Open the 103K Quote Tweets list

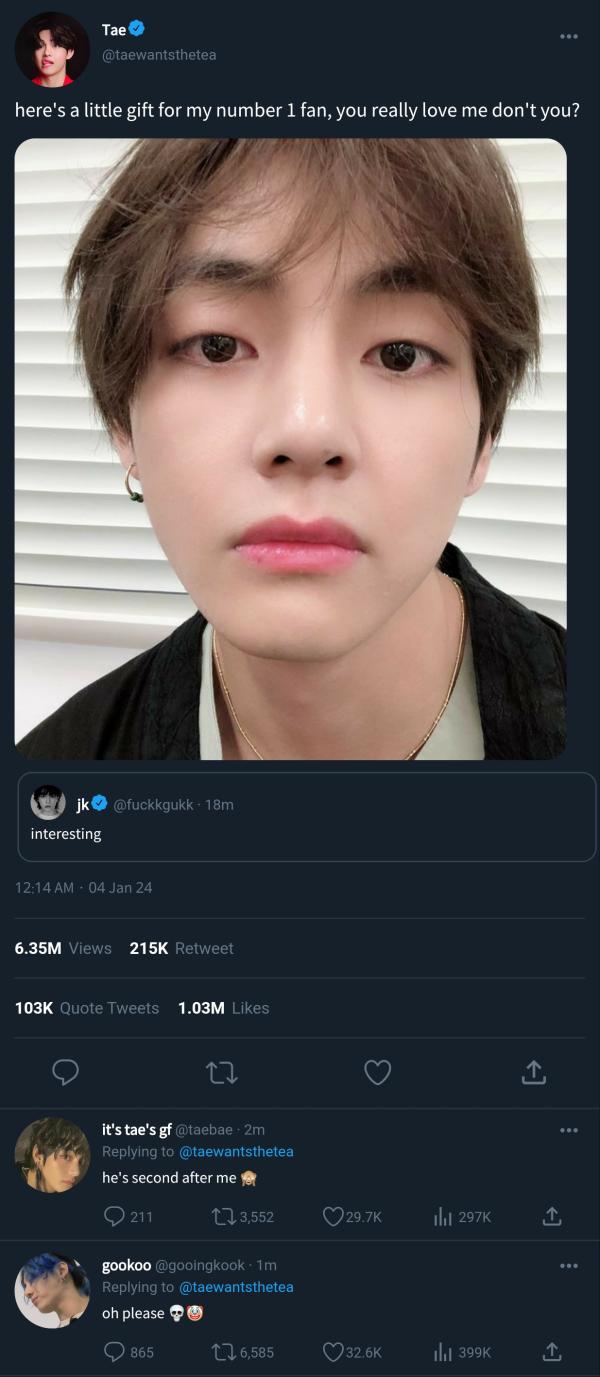87,1008
